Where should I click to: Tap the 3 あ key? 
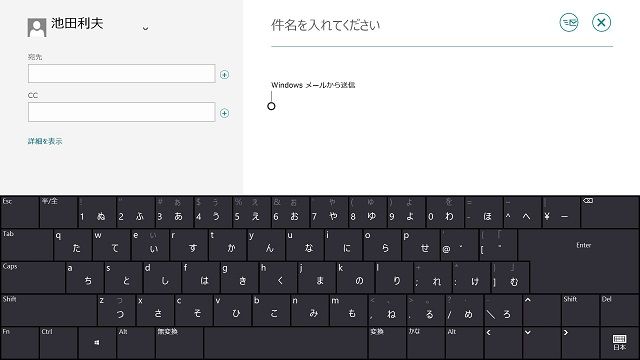[174, 212]
